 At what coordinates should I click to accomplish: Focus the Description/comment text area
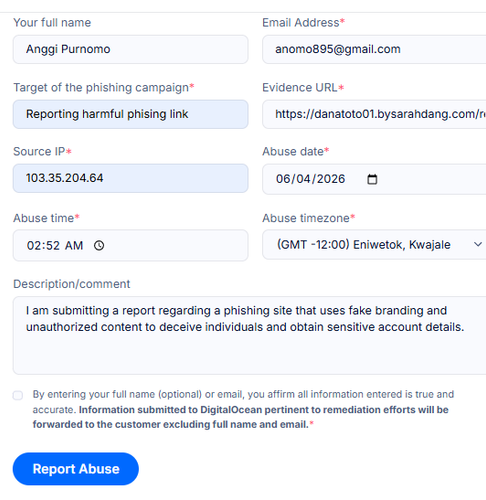point(249,335)
